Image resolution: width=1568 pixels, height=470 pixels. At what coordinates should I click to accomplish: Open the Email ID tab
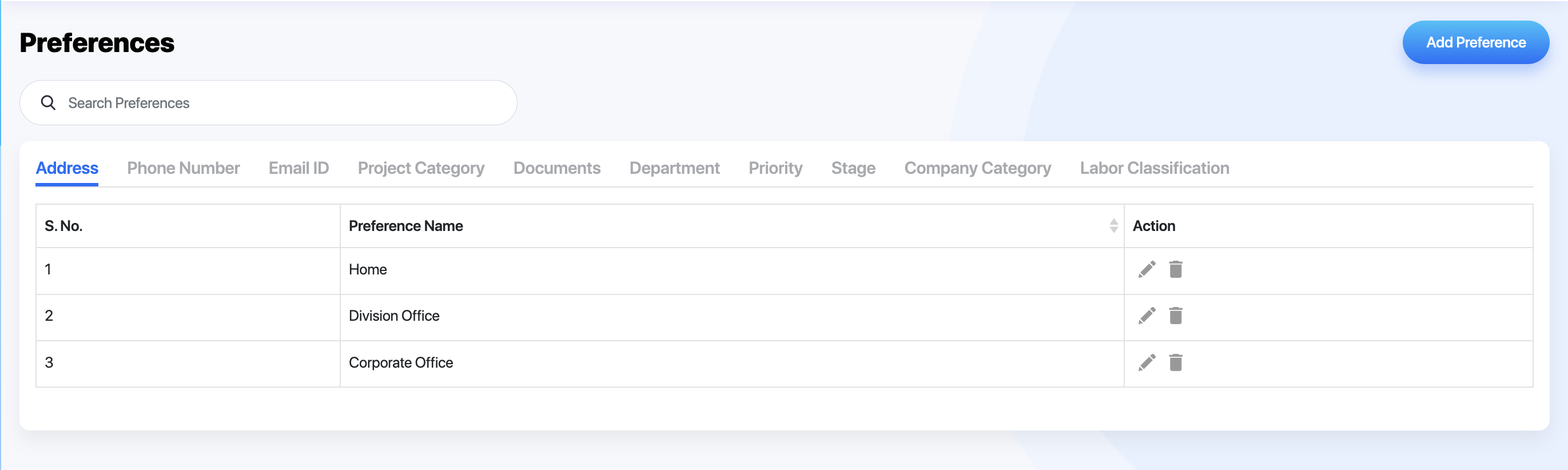point(299,168)
